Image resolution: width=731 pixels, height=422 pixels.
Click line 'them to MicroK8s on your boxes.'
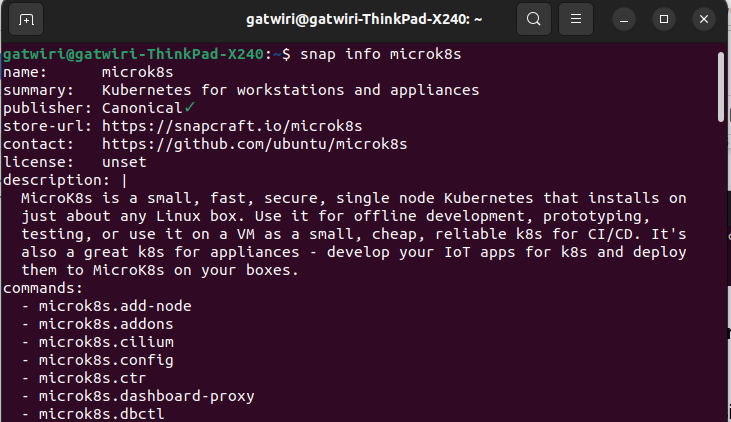tap(160, 270)
